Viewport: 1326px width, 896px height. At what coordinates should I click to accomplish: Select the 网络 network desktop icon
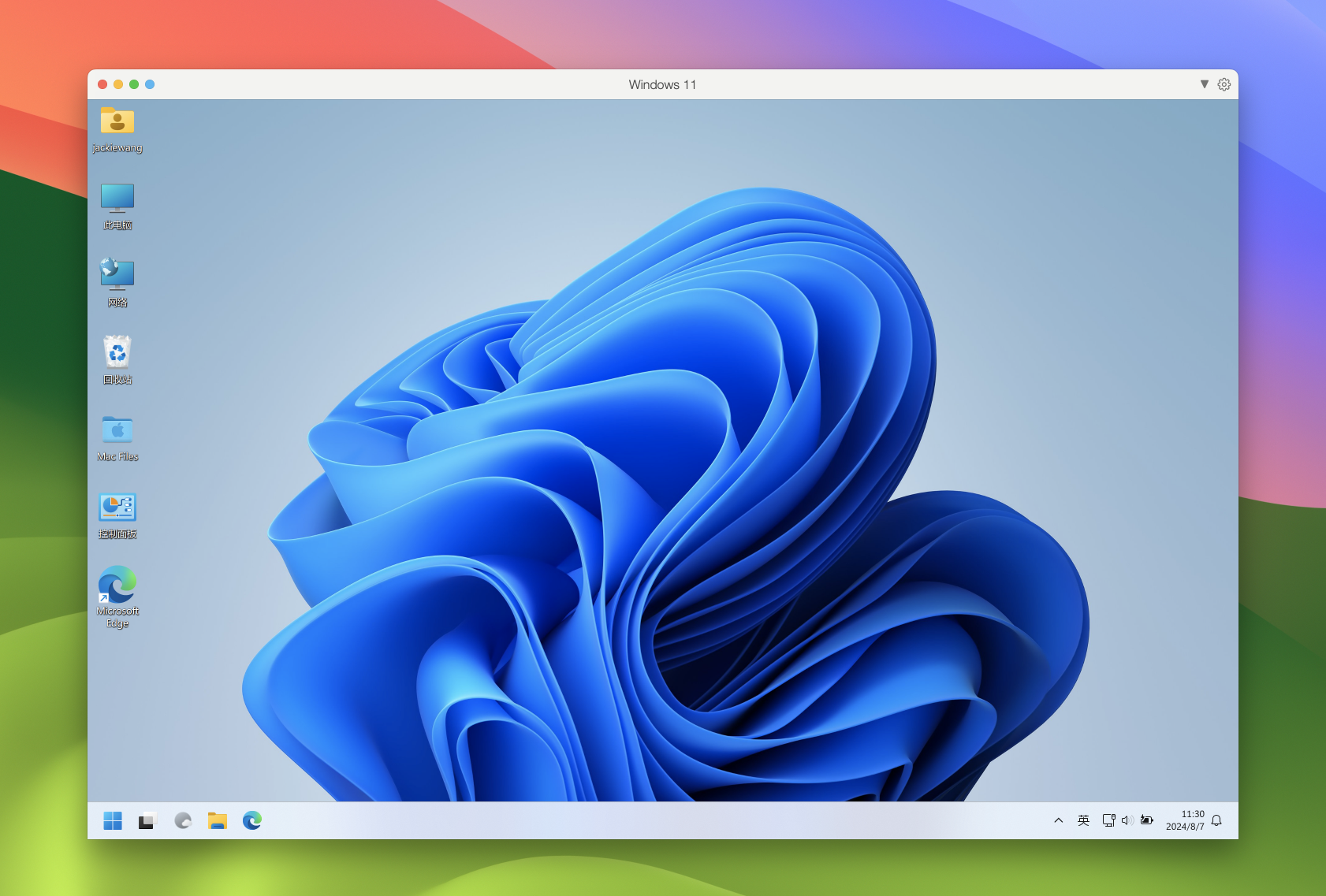117,273
